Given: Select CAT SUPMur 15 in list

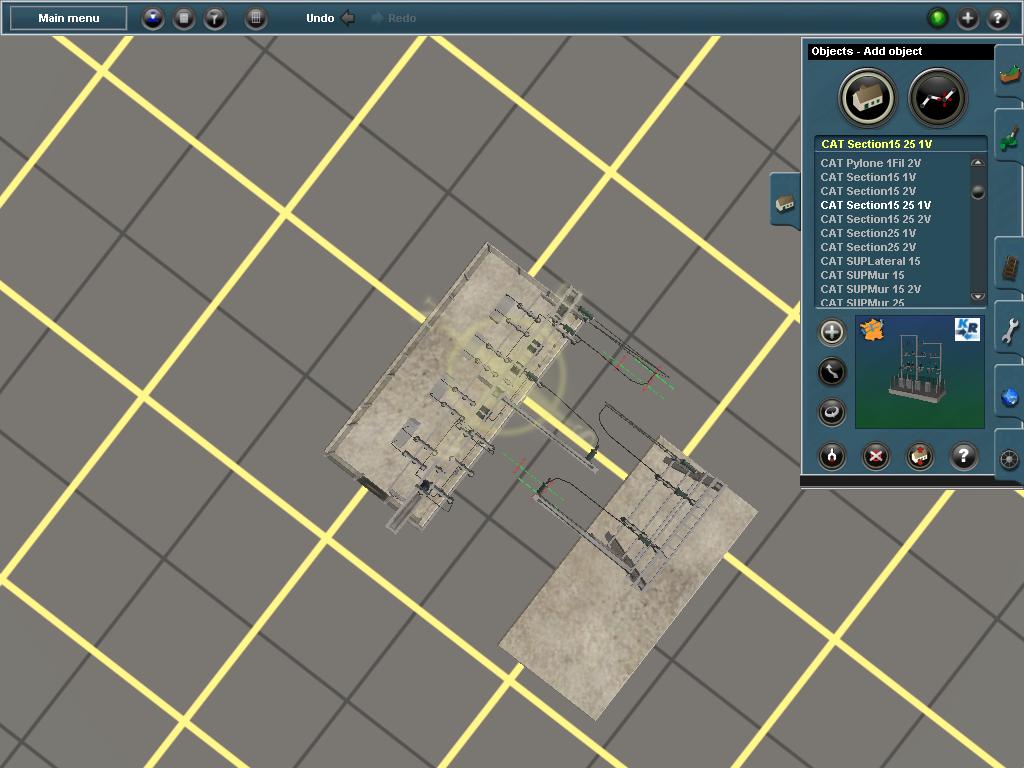Looking at the screenshot, I should coord(862,276).
